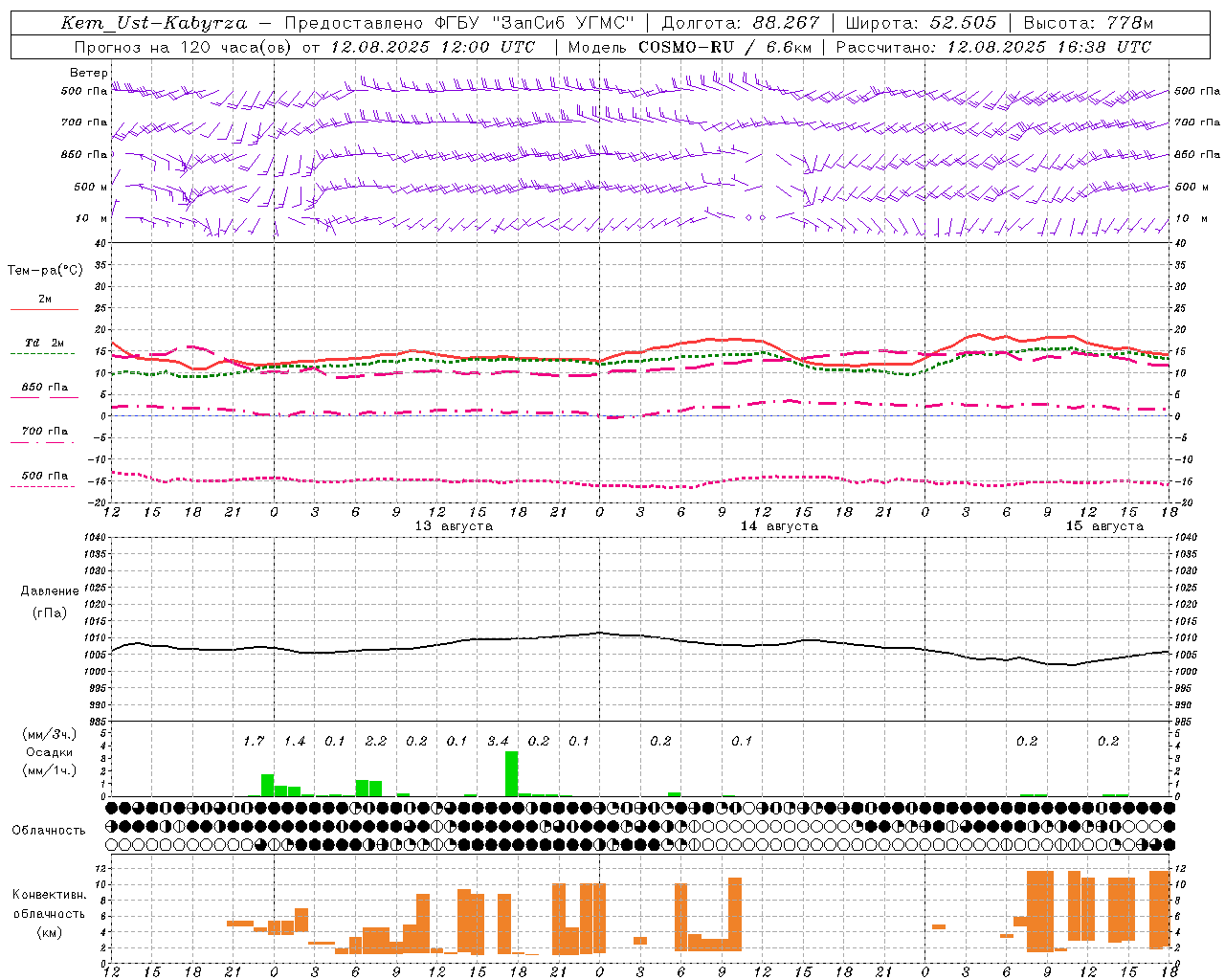Select the 'Долгота: 88.267' longitude value

pyautogui.click(x=741, y=23)
